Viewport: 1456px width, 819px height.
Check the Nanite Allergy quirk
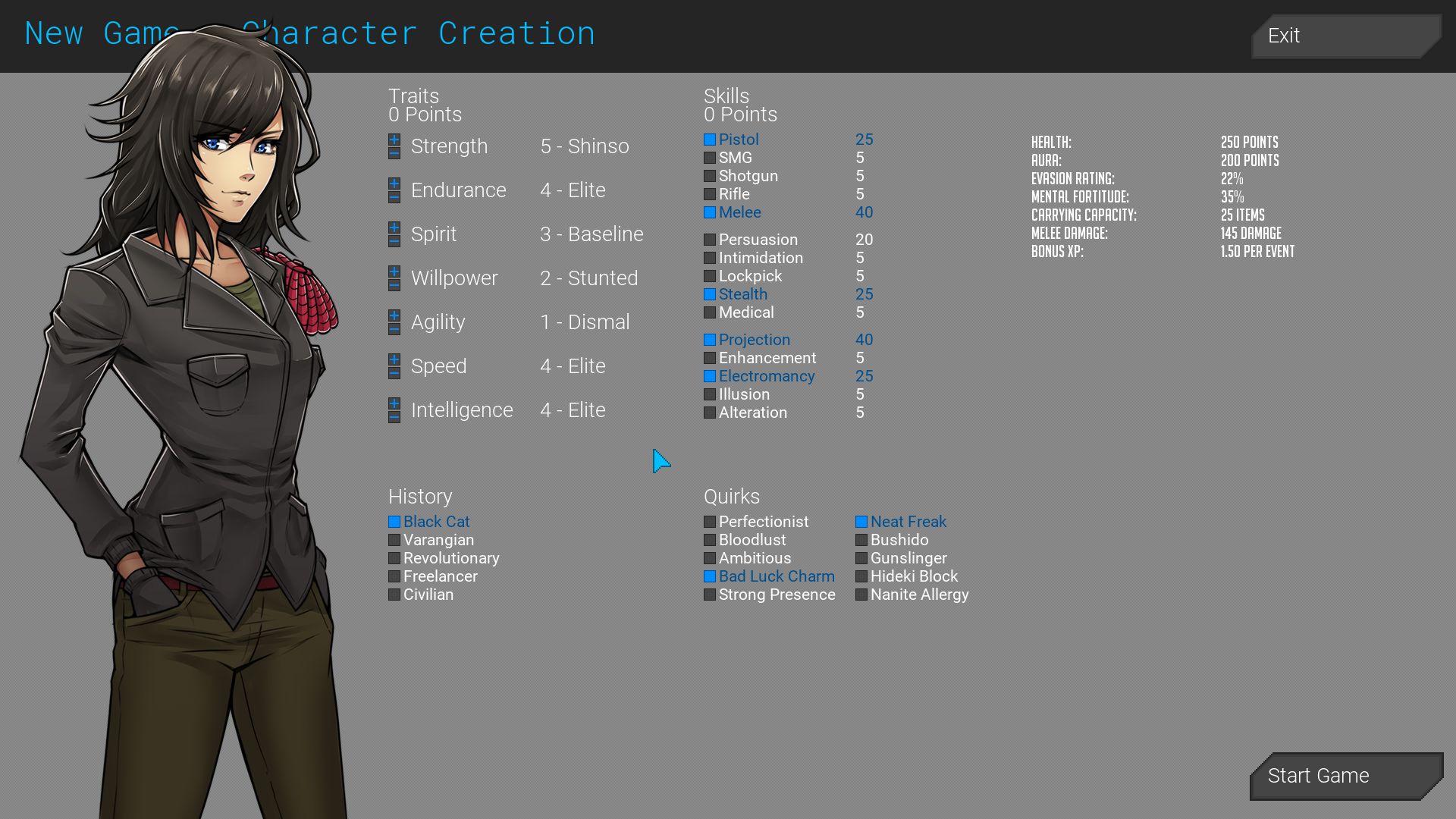(x=861, y=595)
